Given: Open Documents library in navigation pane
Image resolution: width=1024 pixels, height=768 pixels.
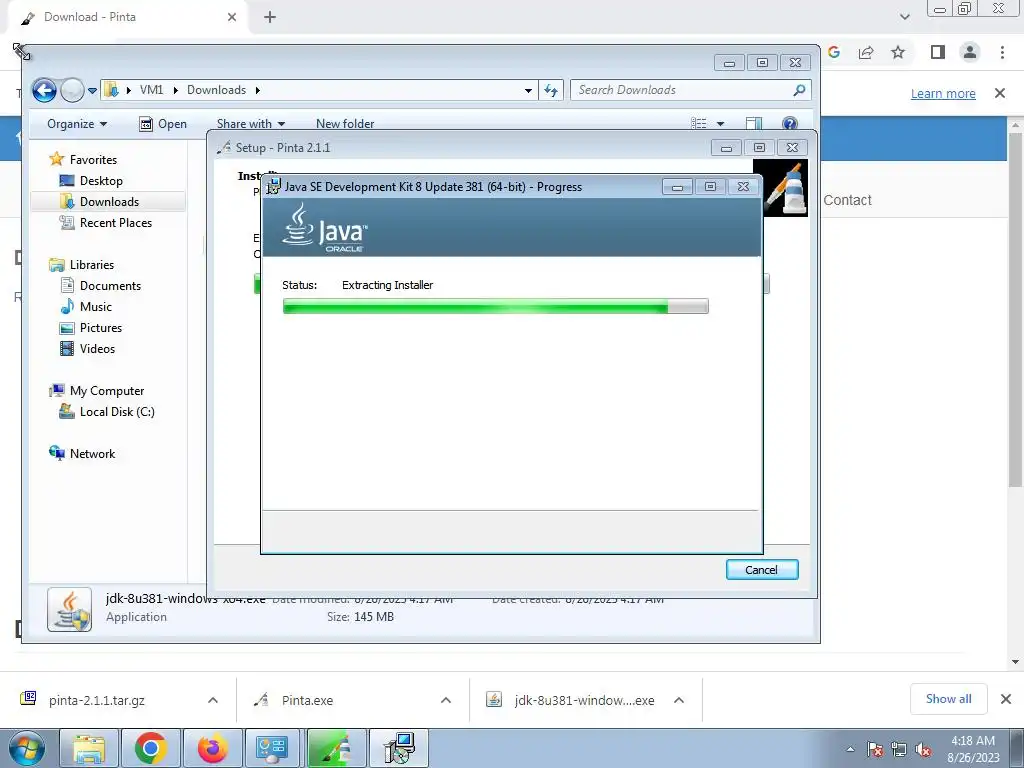Looking at the screenshot, I should pyautogui.click(x=101, y=285).
